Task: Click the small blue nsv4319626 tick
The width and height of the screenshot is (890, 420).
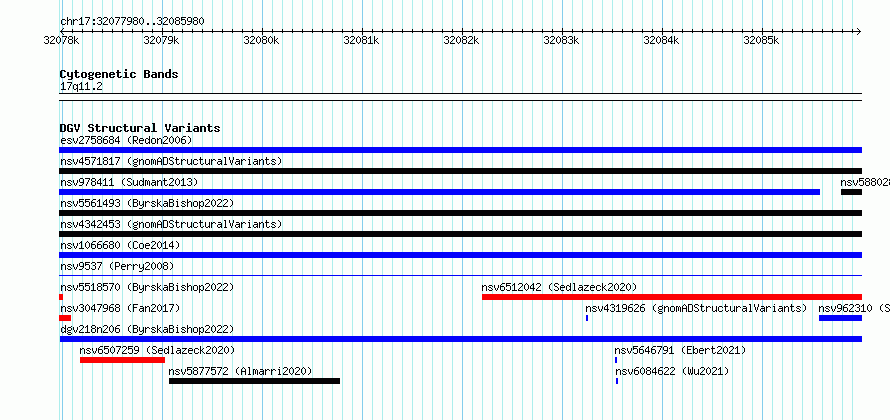Action: [x=587, y=318]
